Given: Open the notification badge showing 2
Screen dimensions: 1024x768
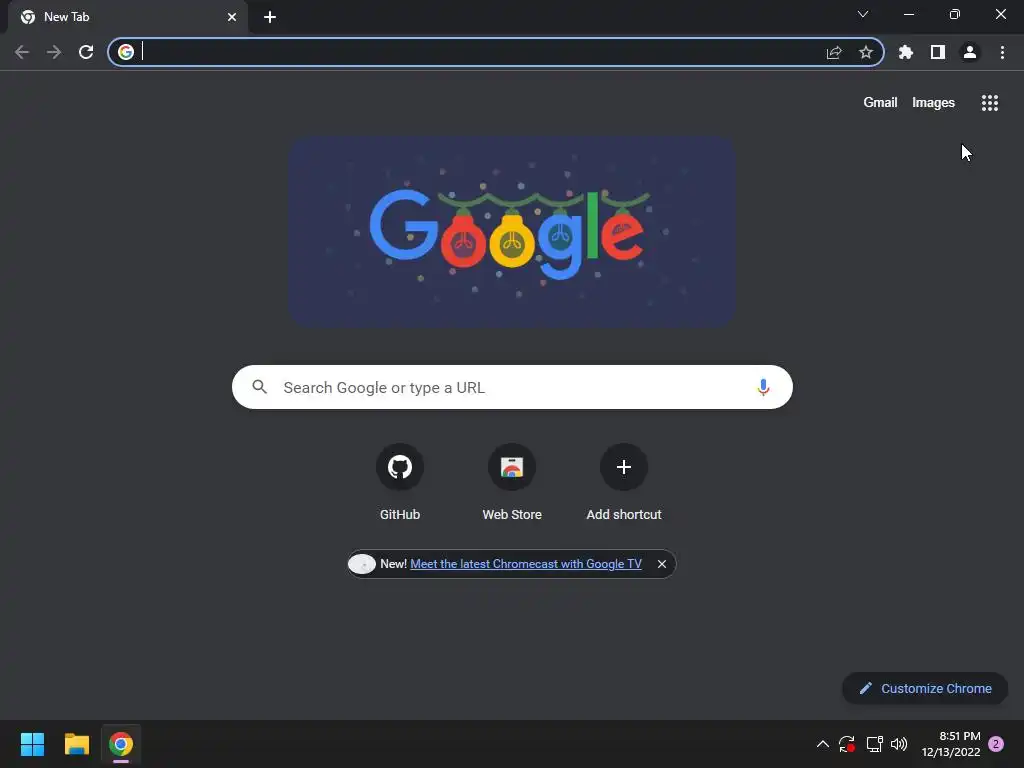Looking at the screenshot, I should point(996,744).
